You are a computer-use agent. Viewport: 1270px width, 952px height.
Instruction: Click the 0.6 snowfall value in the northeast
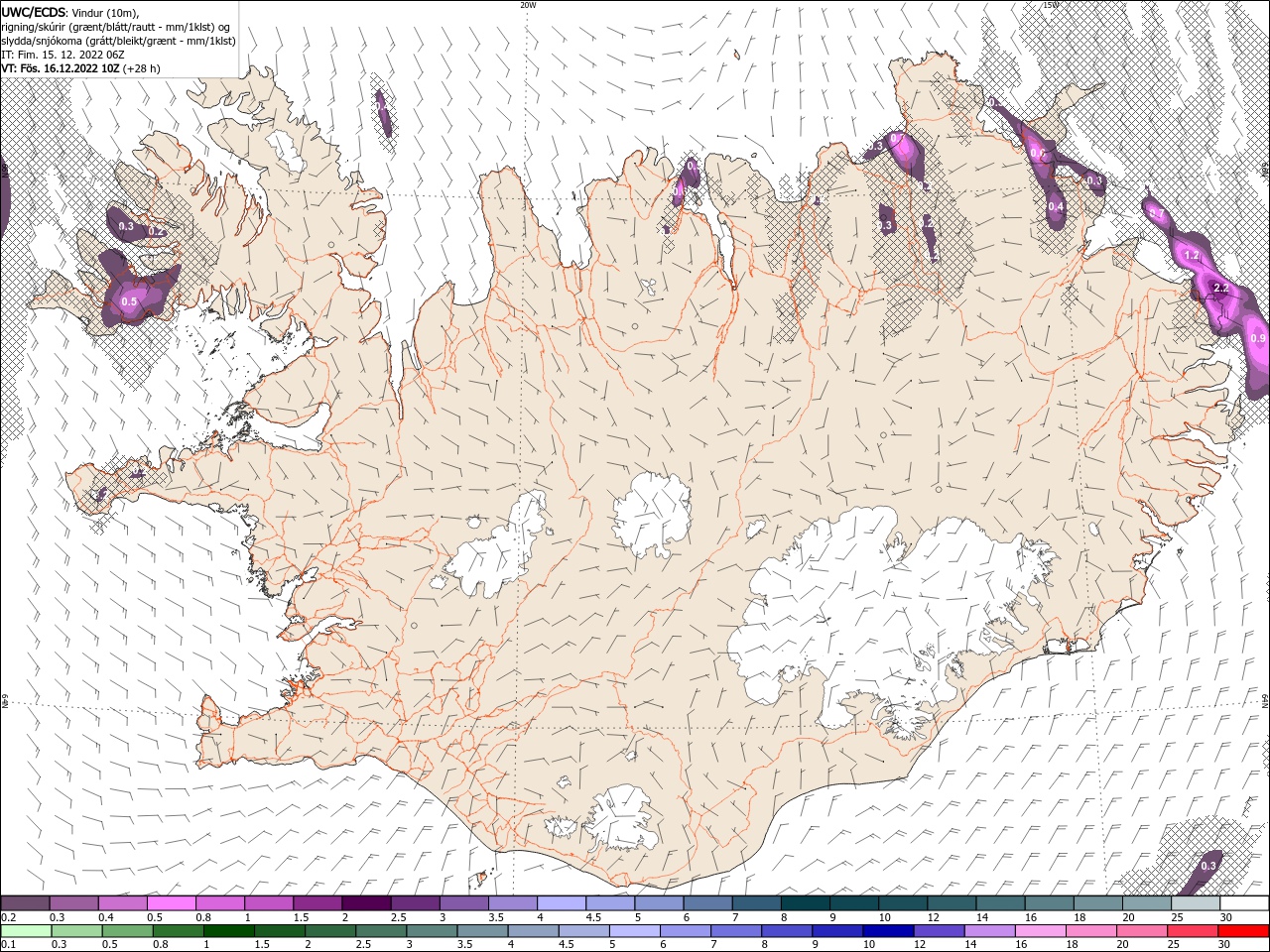click(1039, 154)
